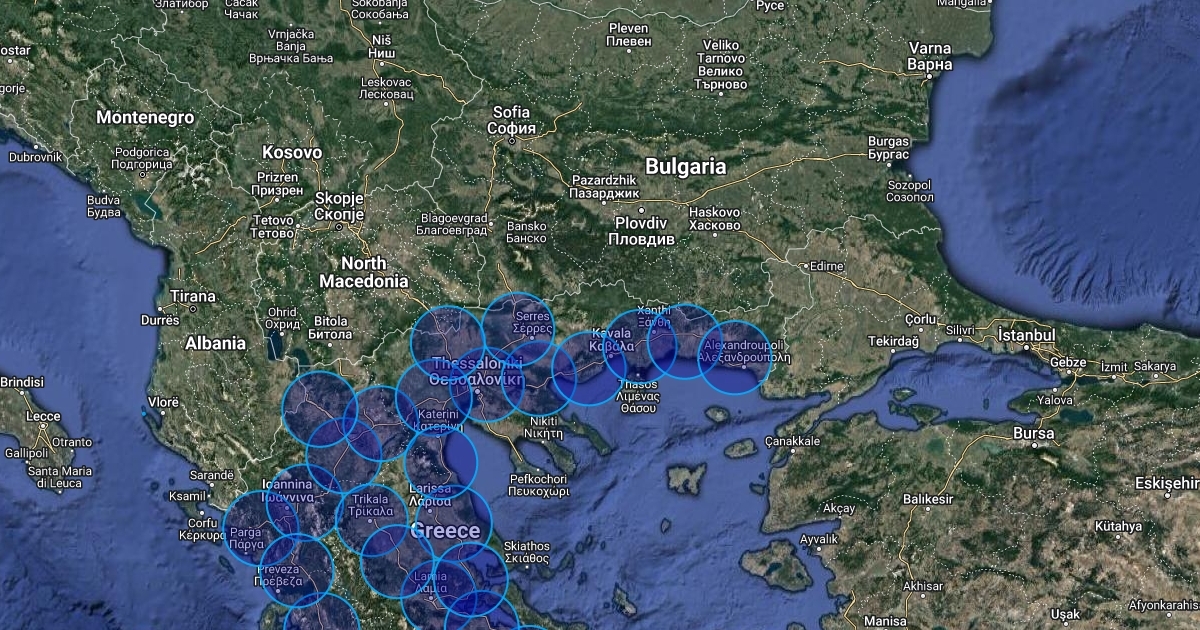
Task: Select the circle around Katerini
Action: [x=433, y=401]
